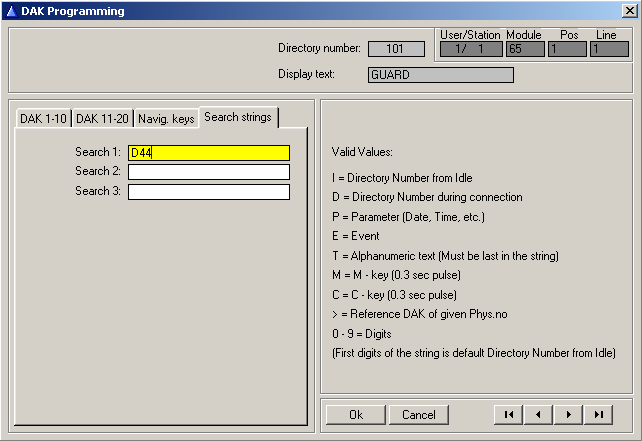The width and height of the screenshot is (642, 441).
Task: Close the DAK Programming window
Action: pyautogui.click(x=627, y=11)
